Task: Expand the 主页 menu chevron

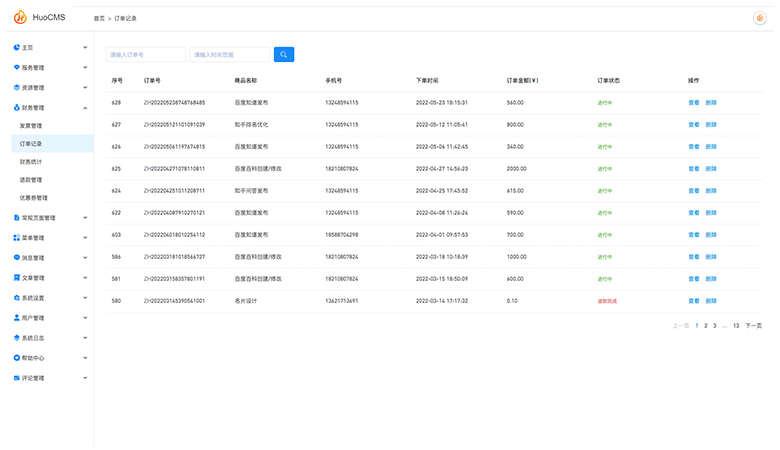Action: pos(85,48)
